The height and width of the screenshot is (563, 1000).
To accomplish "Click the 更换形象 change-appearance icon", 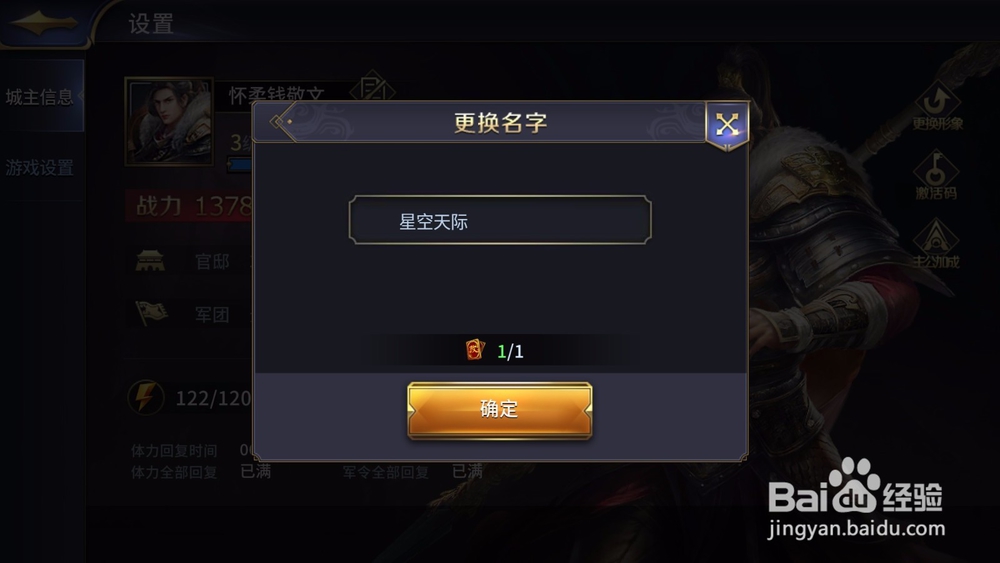I will click(x=936, y=106).
